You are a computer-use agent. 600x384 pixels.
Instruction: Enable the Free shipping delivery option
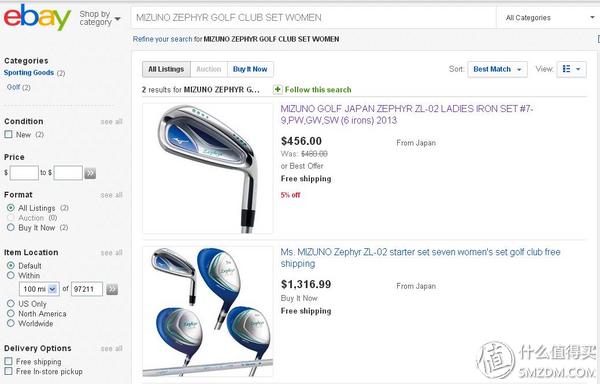(x=8, y=361)
